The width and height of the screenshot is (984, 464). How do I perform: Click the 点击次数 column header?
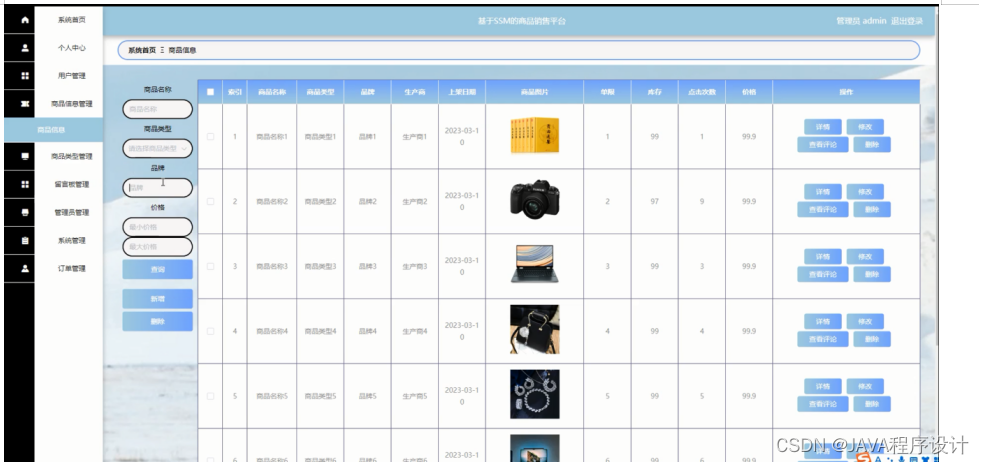(x=702, y=92)
